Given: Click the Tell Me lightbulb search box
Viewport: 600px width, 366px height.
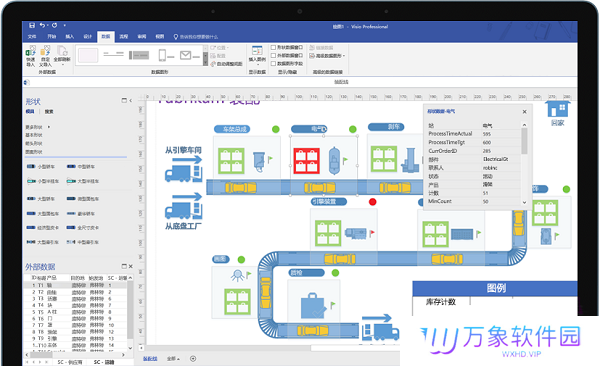Looking at the screenshot, I should coord(196,37).
